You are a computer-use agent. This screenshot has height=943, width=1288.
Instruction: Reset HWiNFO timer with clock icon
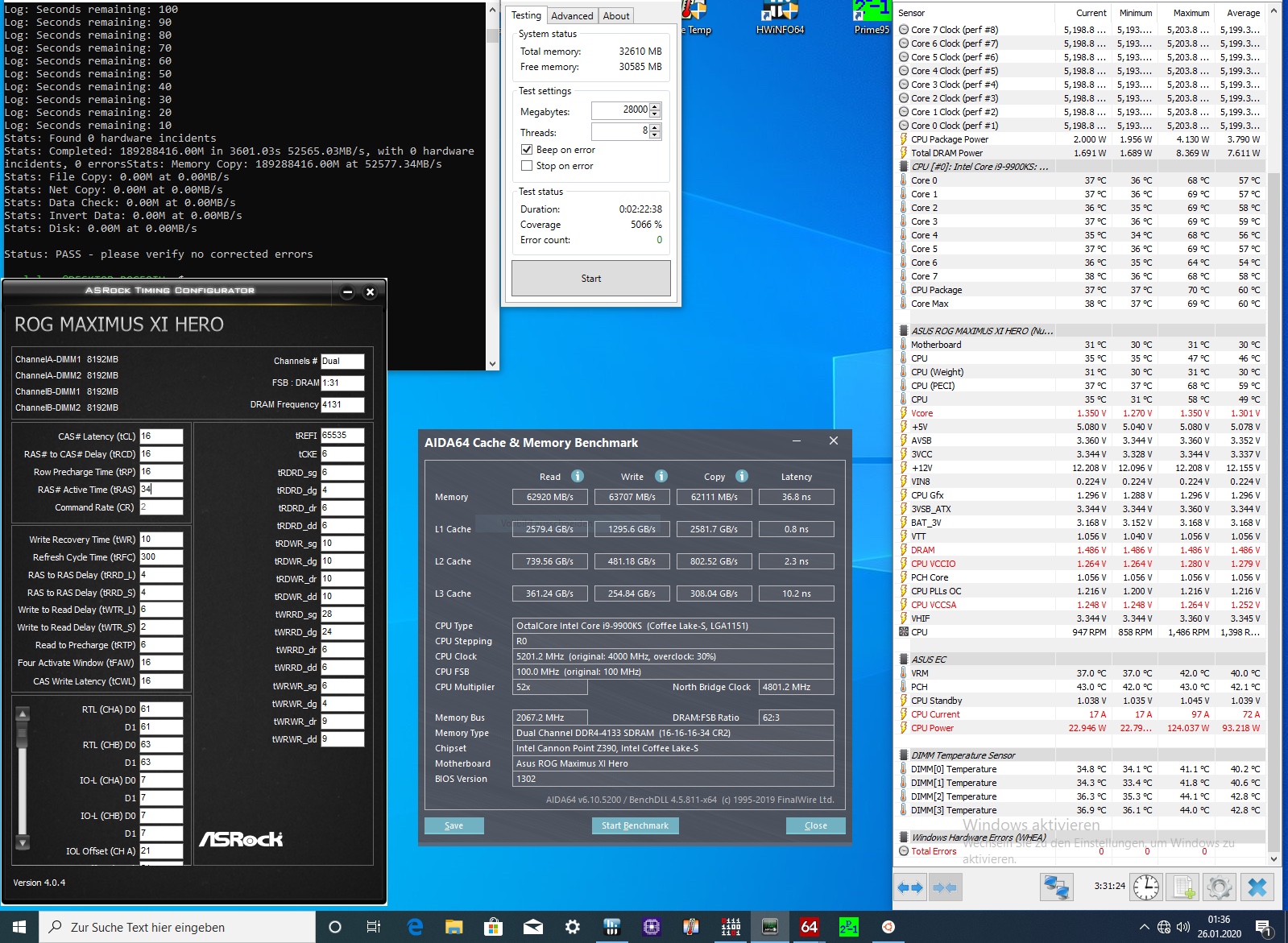[x=1146, y=887]
